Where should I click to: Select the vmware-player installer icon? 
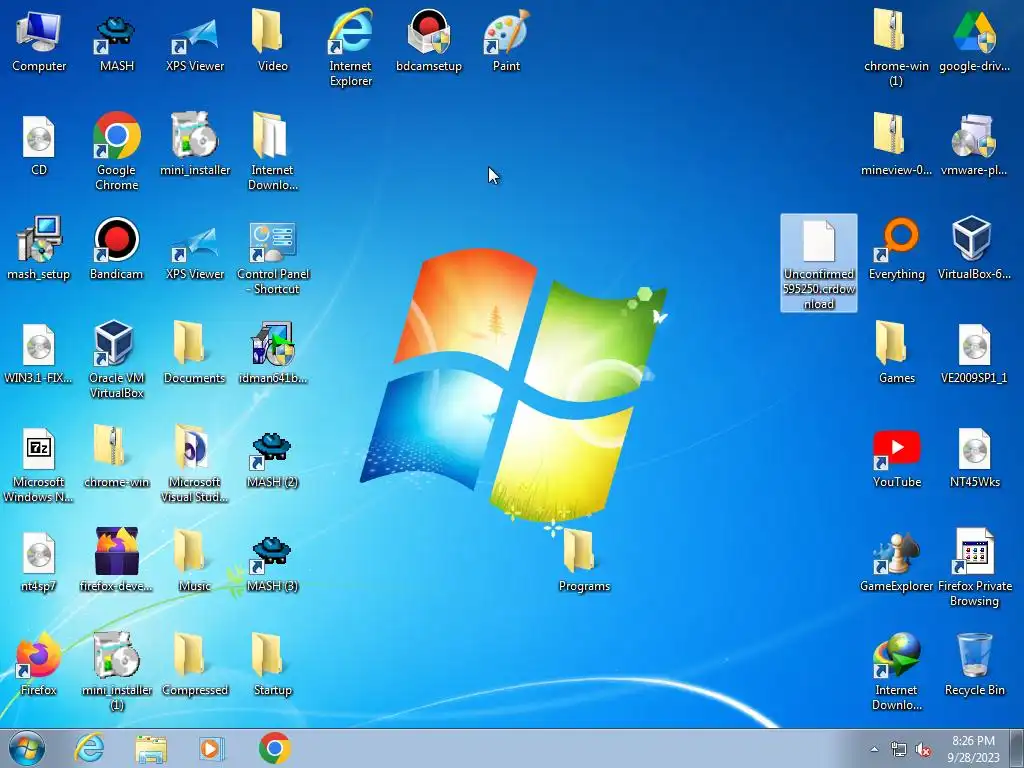[x=974, y=145]
